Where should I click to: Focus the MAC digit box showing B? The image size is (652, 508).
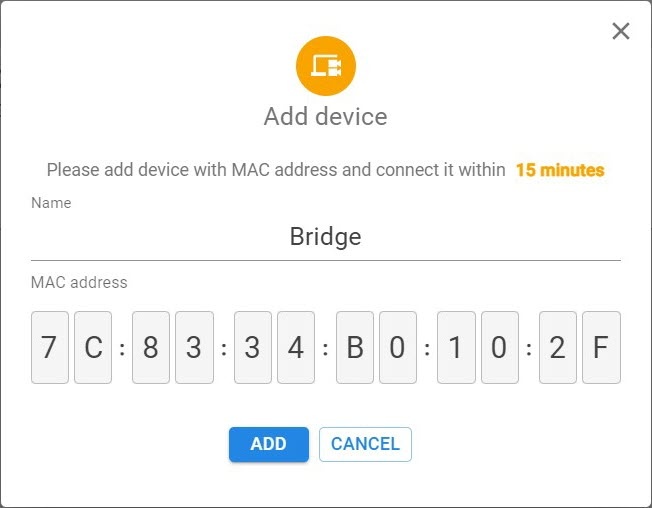(354, 347)
